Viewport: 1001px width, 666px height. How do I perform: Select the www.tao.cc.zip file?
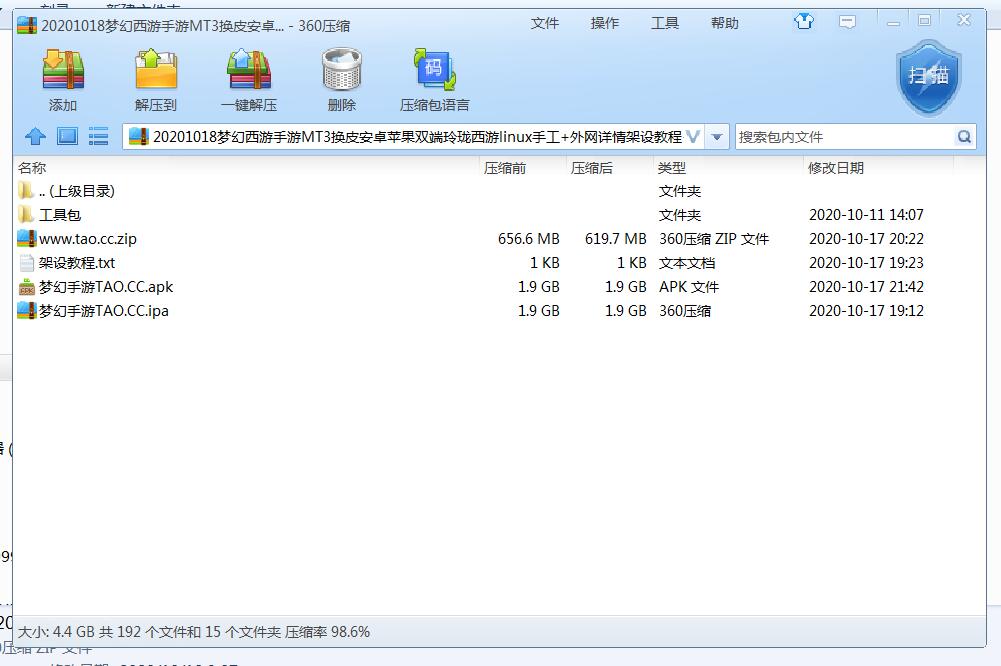point(87,239)
